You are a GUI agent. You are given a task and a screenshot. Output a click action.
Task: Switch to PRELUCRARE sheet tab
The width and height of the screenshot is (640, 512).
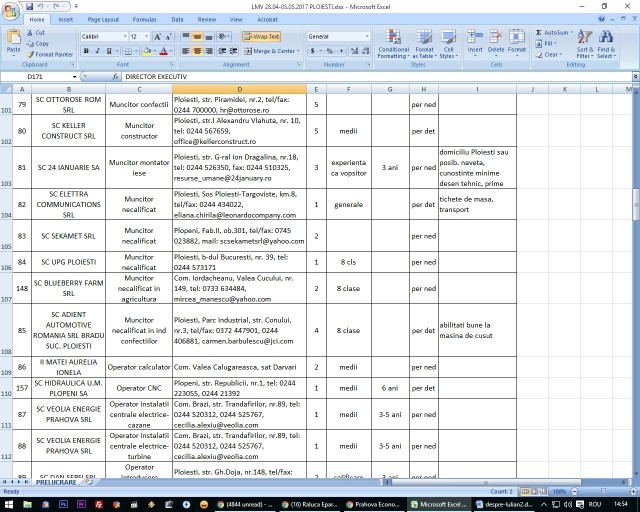coord(56,482)
